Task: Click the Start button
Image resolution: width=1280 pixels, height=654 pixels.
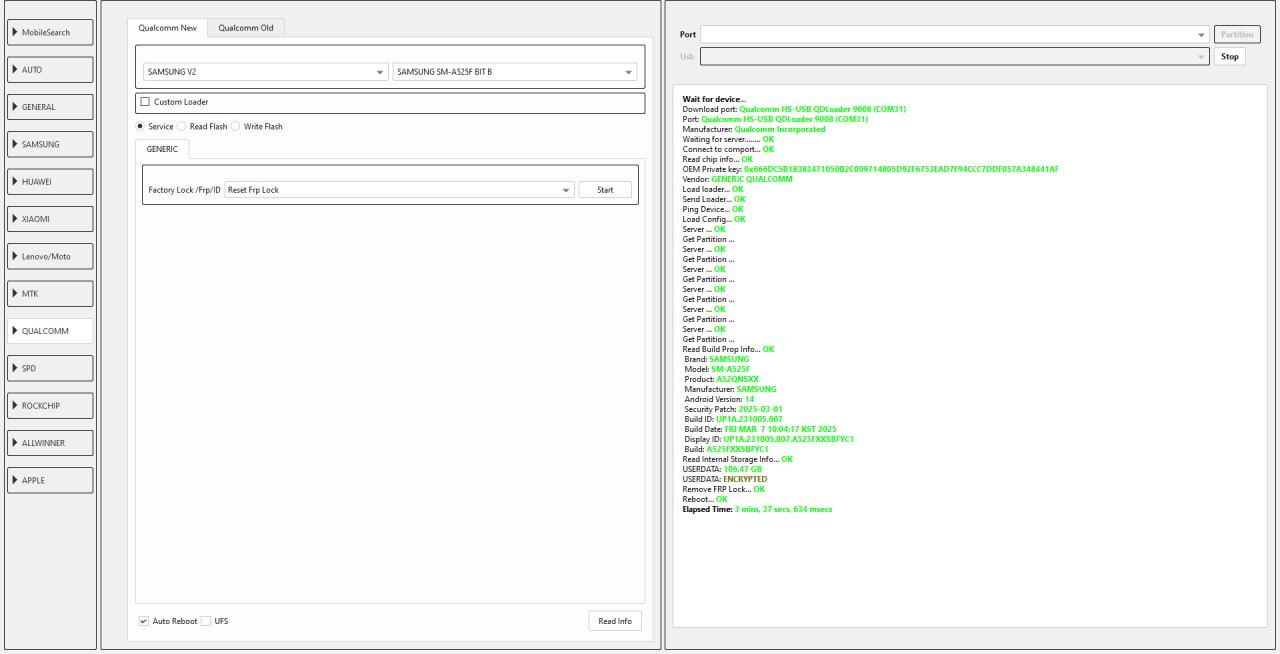Action: 605,190
